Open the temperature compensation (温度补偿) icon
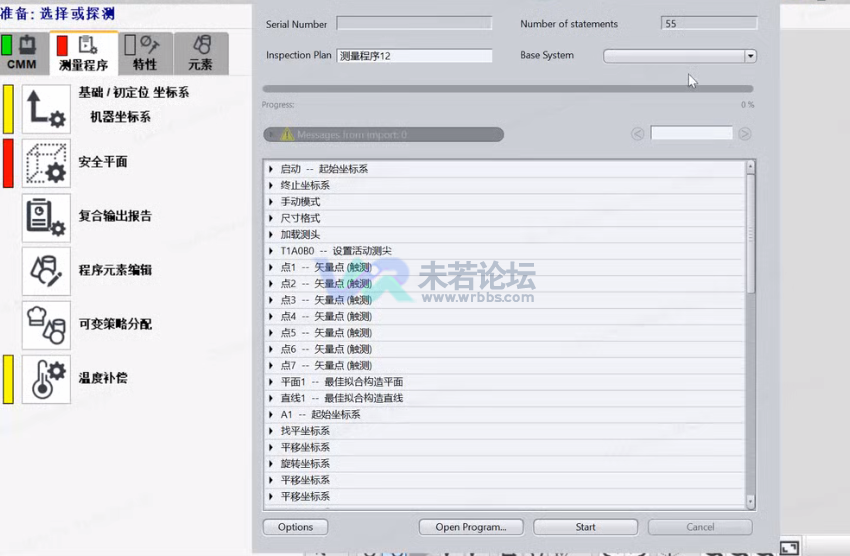This screenshot has height=556, width=850. click(46, 379)
